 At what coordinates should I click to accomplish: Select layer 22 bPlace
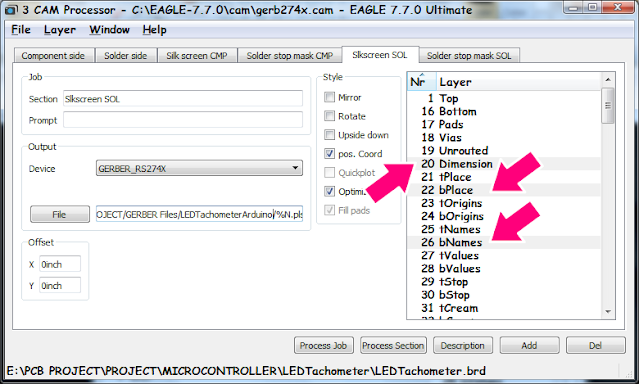504,190
